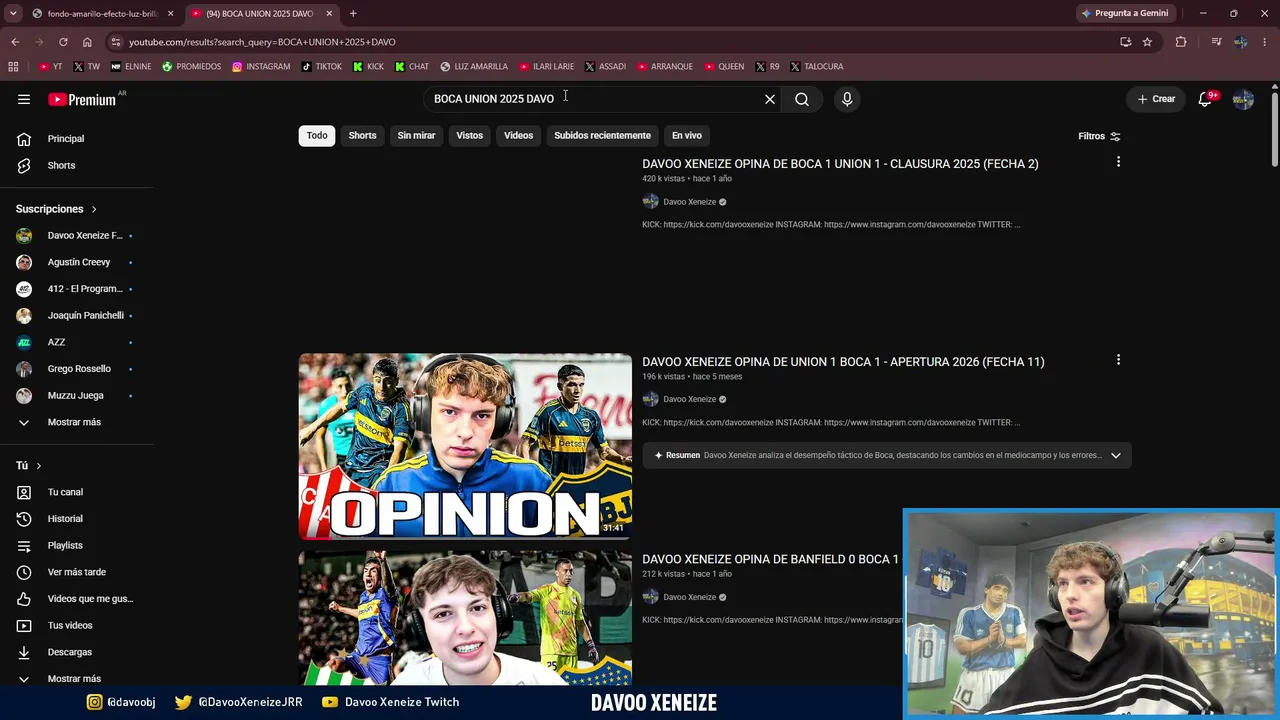Open the Filtros search filters
The image size is (1280, 720).
[1099, 136]
